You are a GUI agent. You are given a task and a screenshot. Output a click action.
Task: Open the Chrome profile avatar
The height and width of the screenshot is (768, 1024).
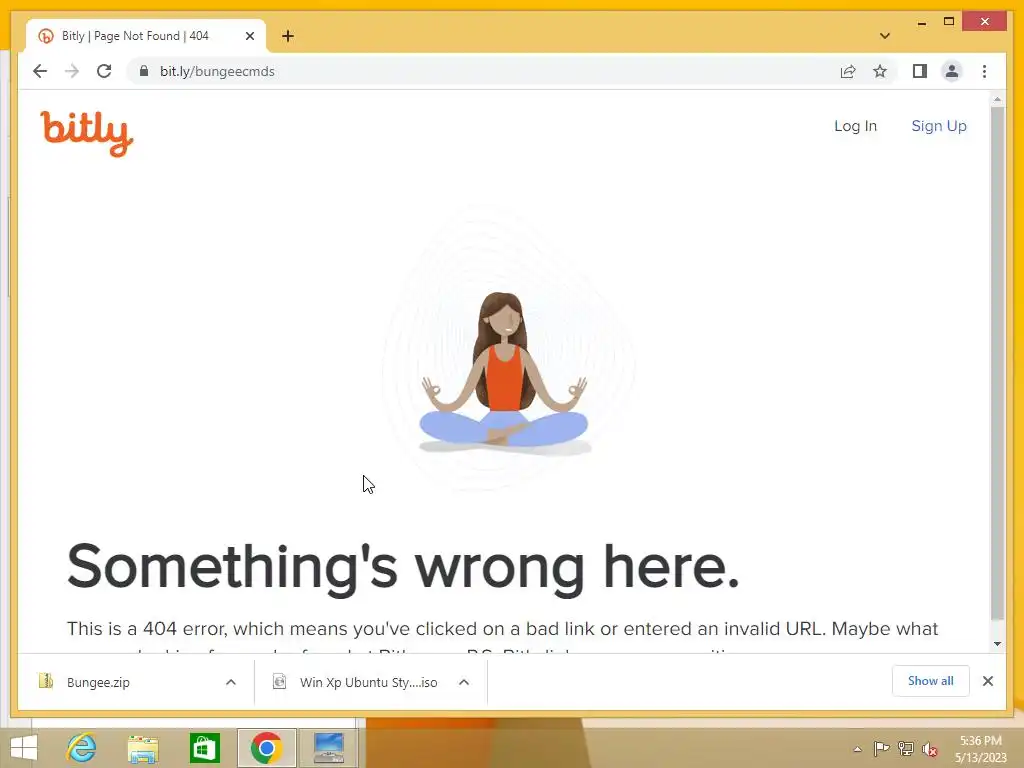coord(952,71)
